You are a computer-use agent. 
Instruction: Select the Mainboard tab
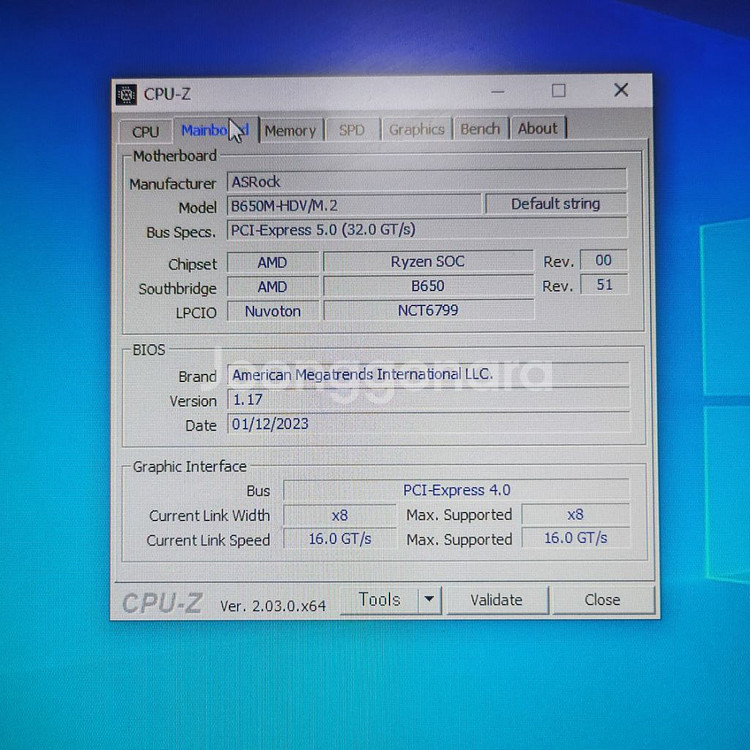214,130
